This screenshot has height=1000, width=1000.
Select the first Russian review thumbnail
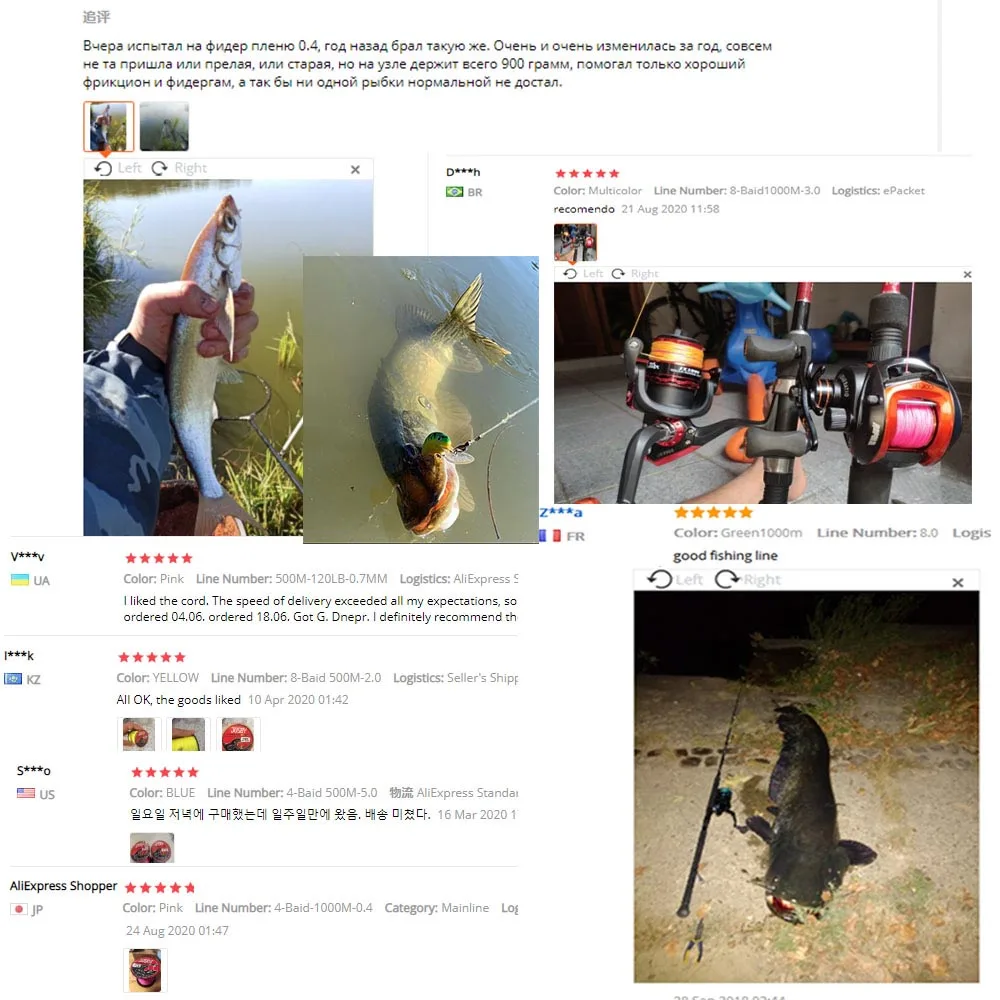coord(108,126)
